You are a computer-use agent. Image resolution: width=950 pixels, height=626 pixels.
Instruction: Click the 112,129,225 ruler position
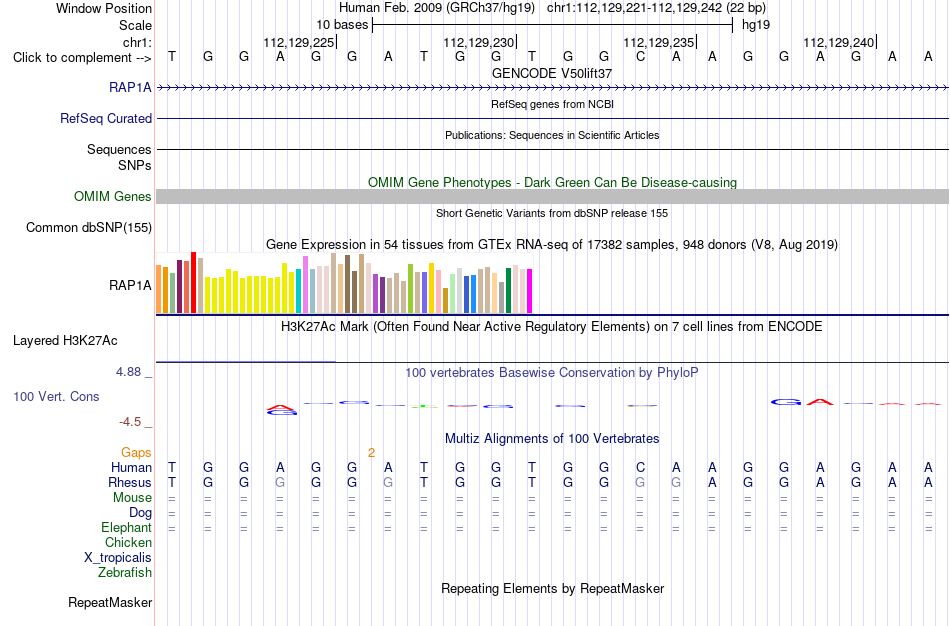tap(299, 42)
